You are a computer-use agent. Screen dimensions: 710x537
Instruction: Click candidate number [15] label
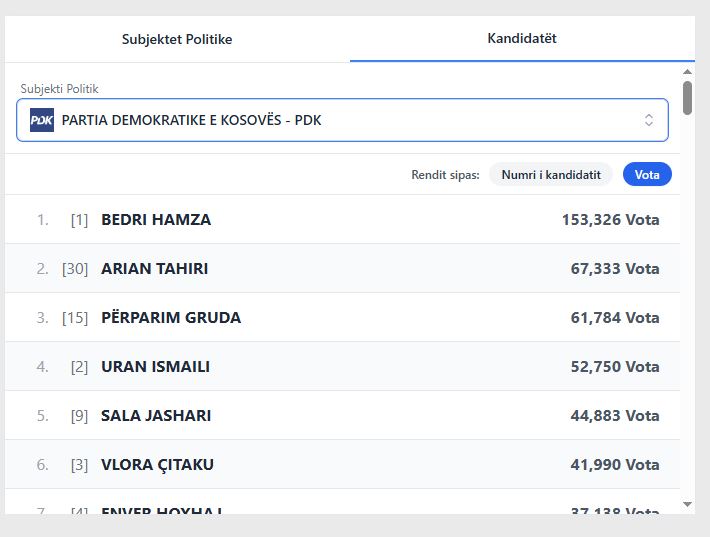point(75,318)
